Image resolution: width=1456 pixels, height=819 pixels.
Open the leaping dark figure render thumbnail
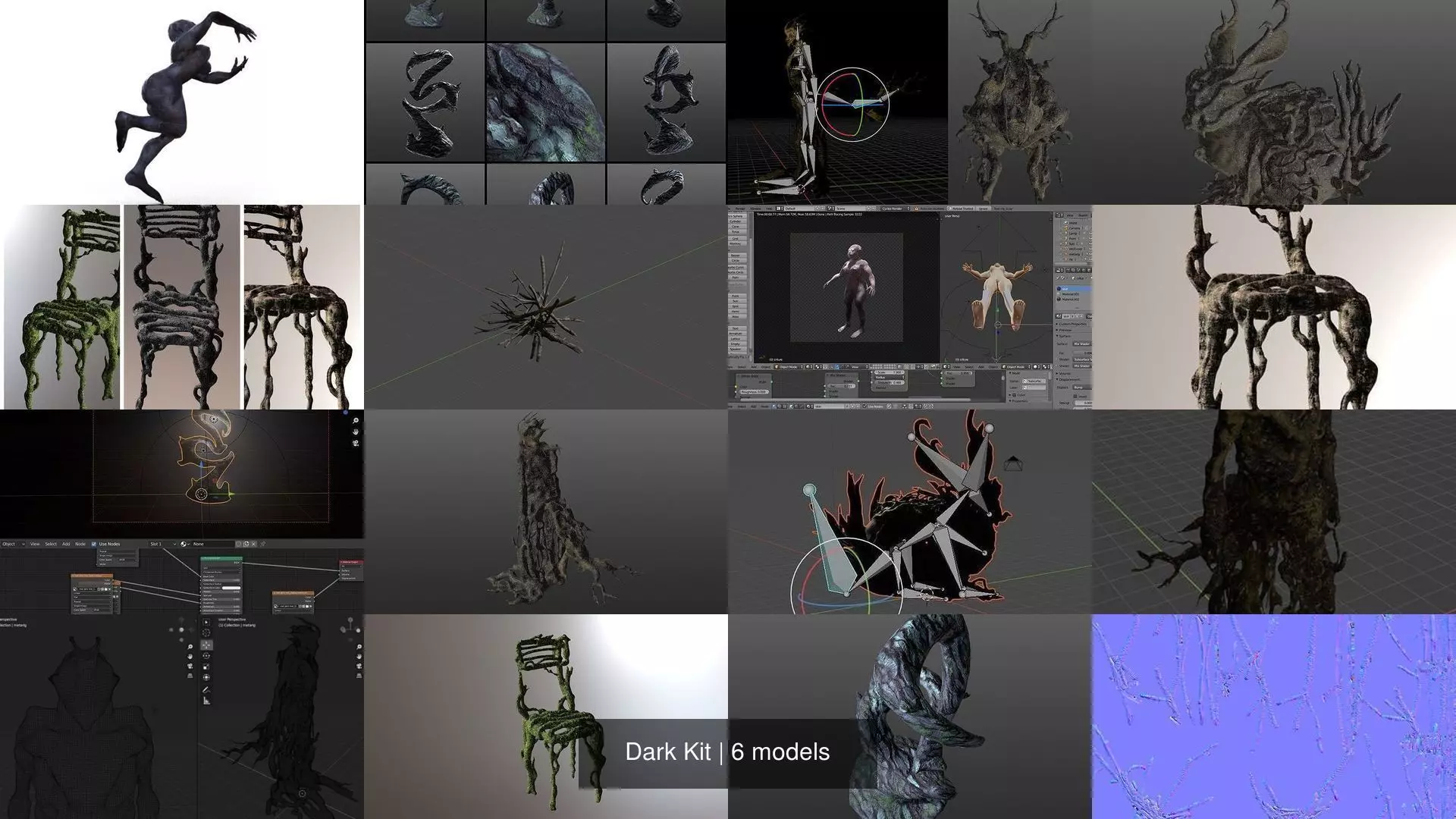tap(182, 102)
